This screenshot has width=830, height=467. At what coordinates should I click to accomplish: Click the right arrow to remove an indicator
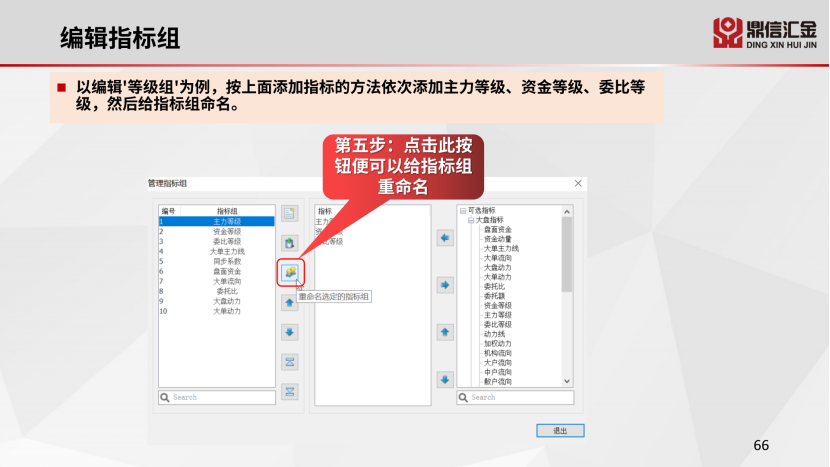(445, 285)
